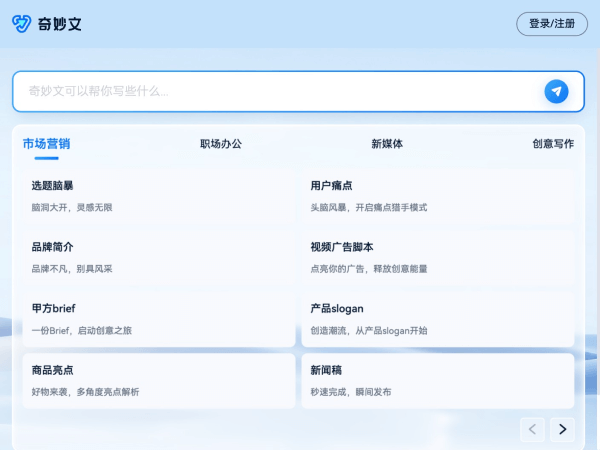This screenshot has height=450, width=600.
Task: Click the 奇妙文 brand name text
Action: 61,24
